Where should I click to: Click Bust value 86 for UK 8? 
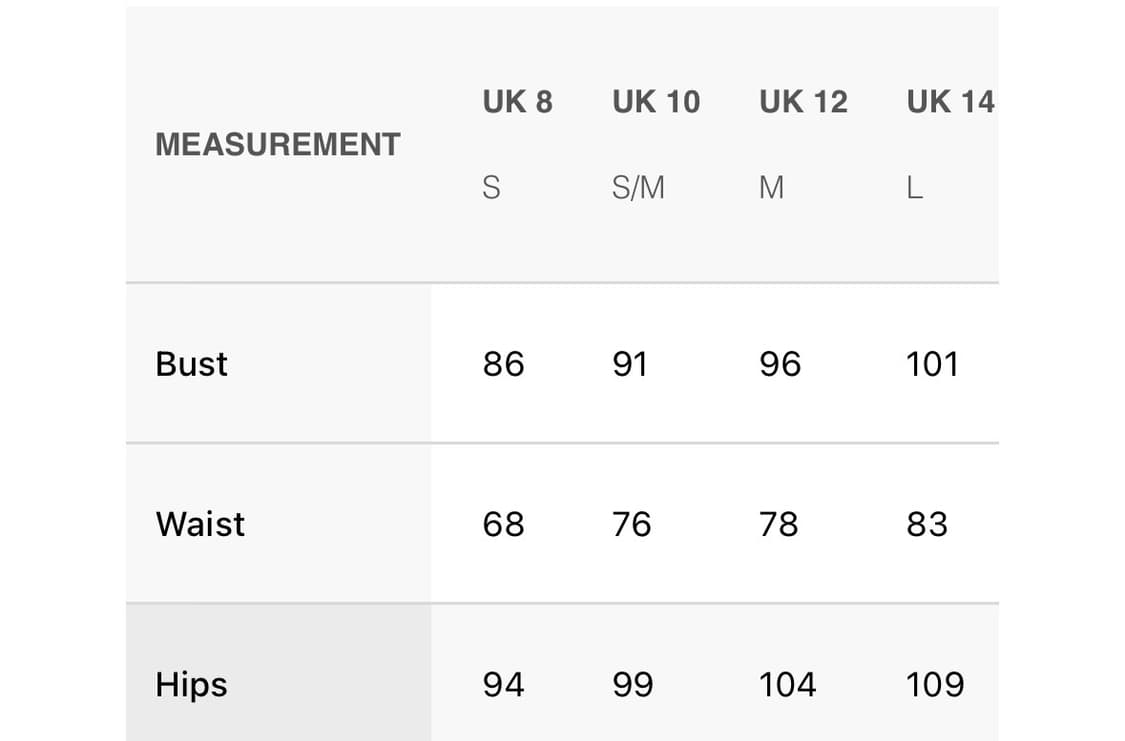tap(503, 364)
